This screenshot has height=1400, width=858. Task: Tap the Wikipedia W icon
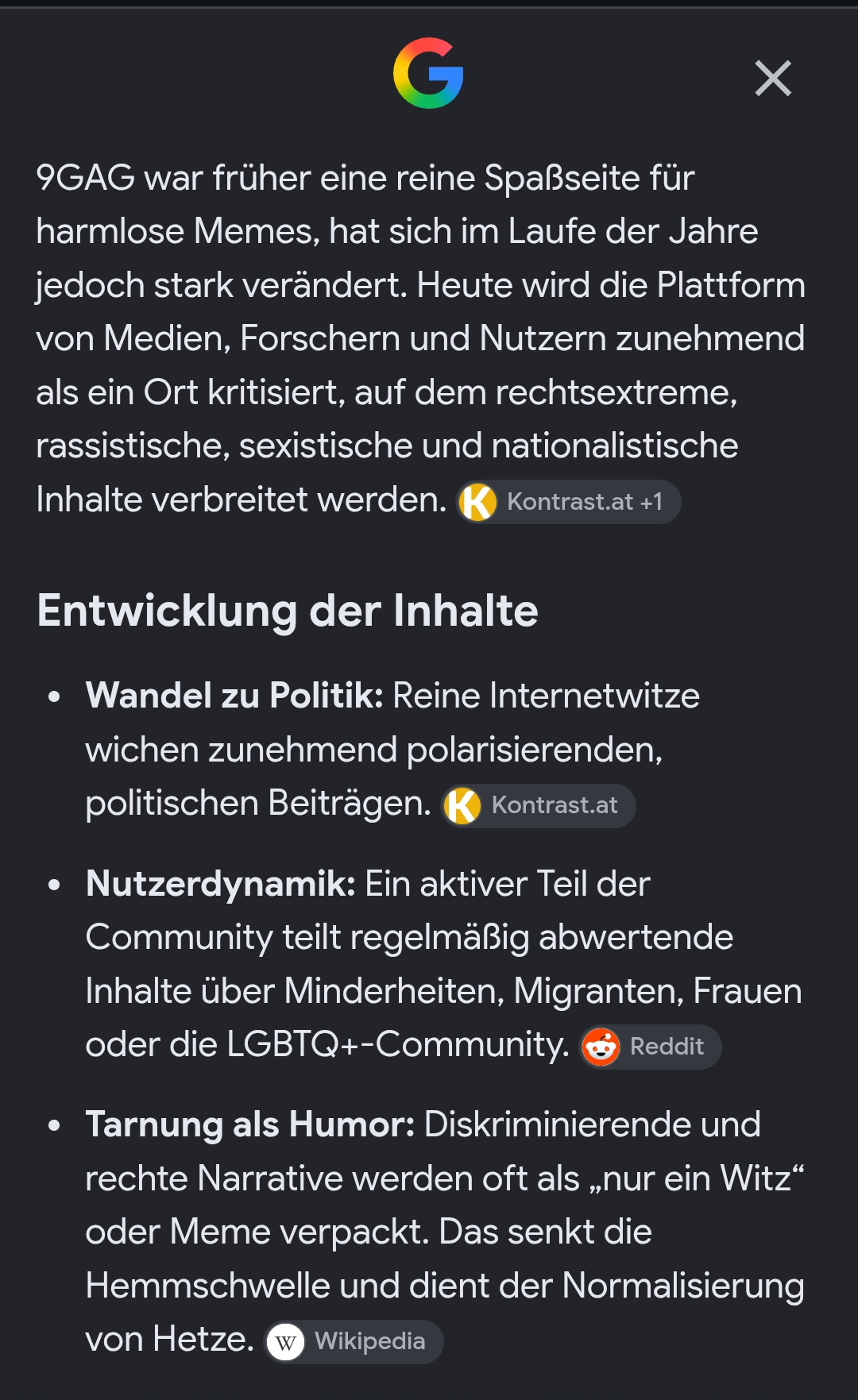(286, 1342)
